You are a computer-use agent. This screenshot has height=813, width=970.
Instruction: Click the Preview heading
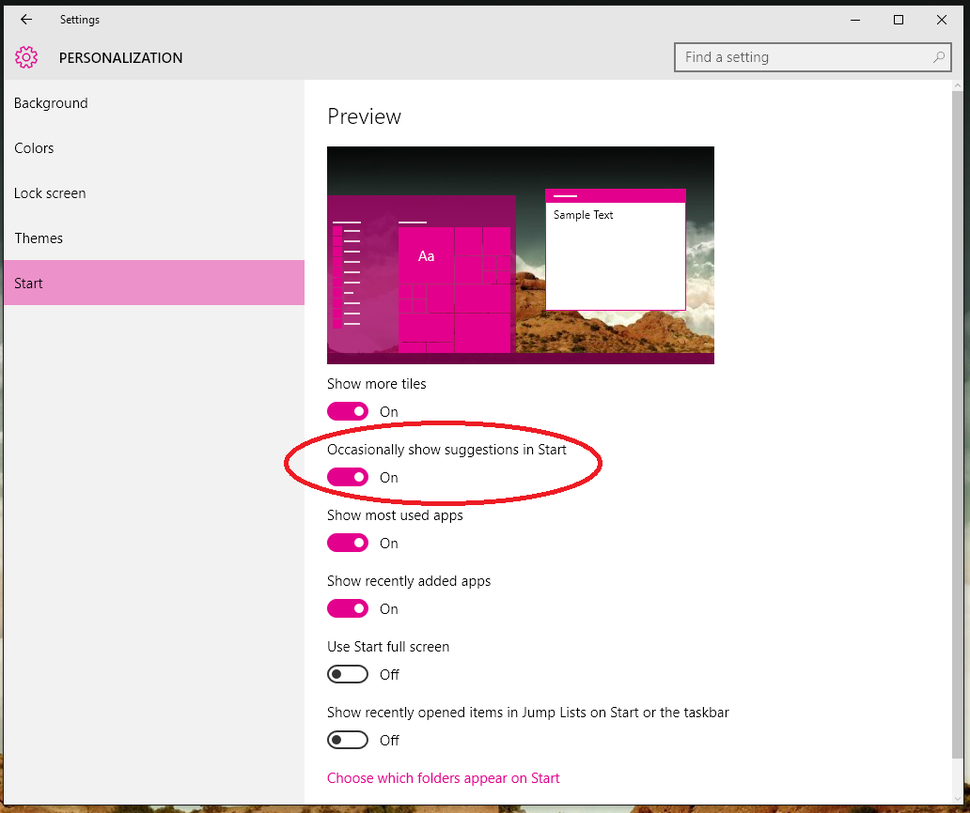point(364,116)
